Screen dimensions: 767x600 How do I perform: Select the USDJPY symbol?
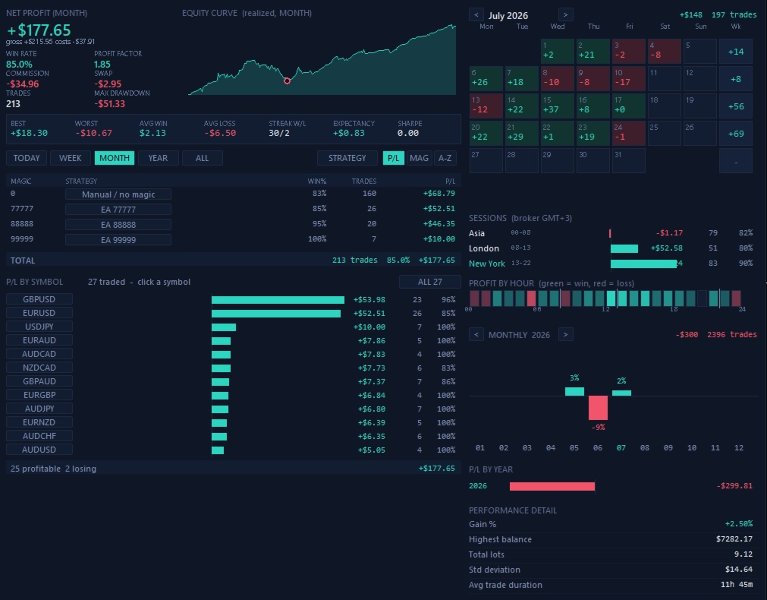coord(39,326)
